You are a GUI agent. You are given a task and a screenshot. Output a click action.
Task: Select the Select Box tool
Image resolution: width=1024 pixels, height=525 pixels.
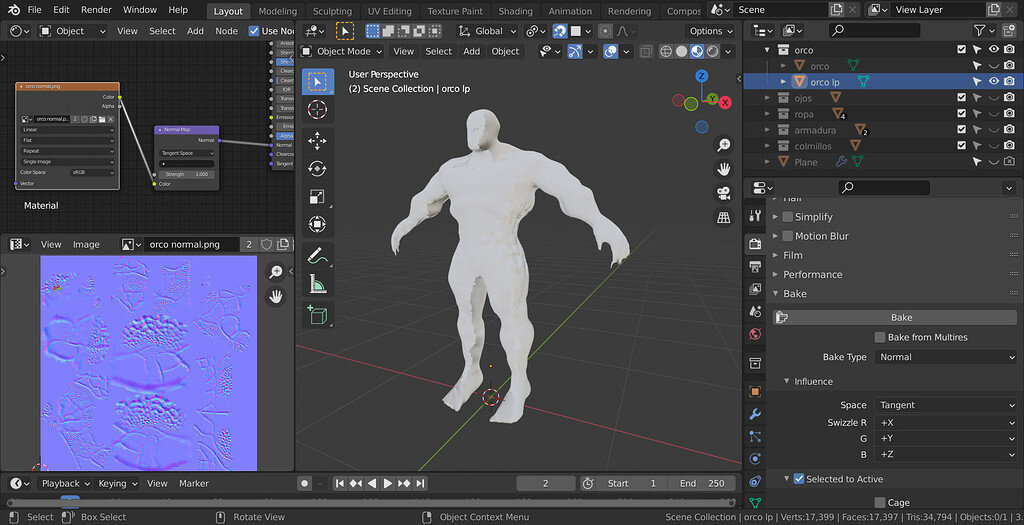coord(318,82)
